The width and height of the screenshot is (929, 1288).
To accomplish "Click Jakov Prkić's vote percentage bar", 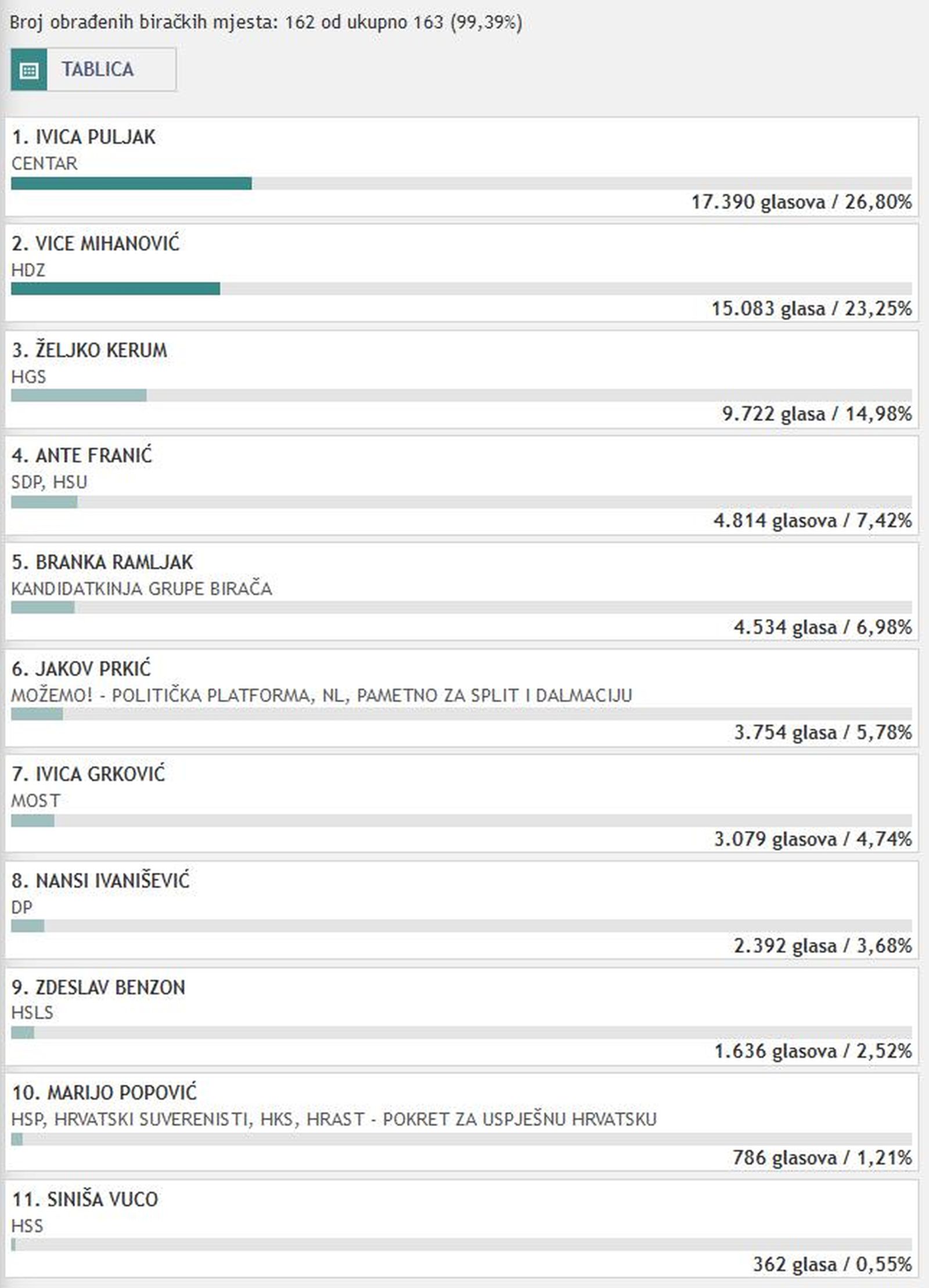I will (x=462, y=714).
